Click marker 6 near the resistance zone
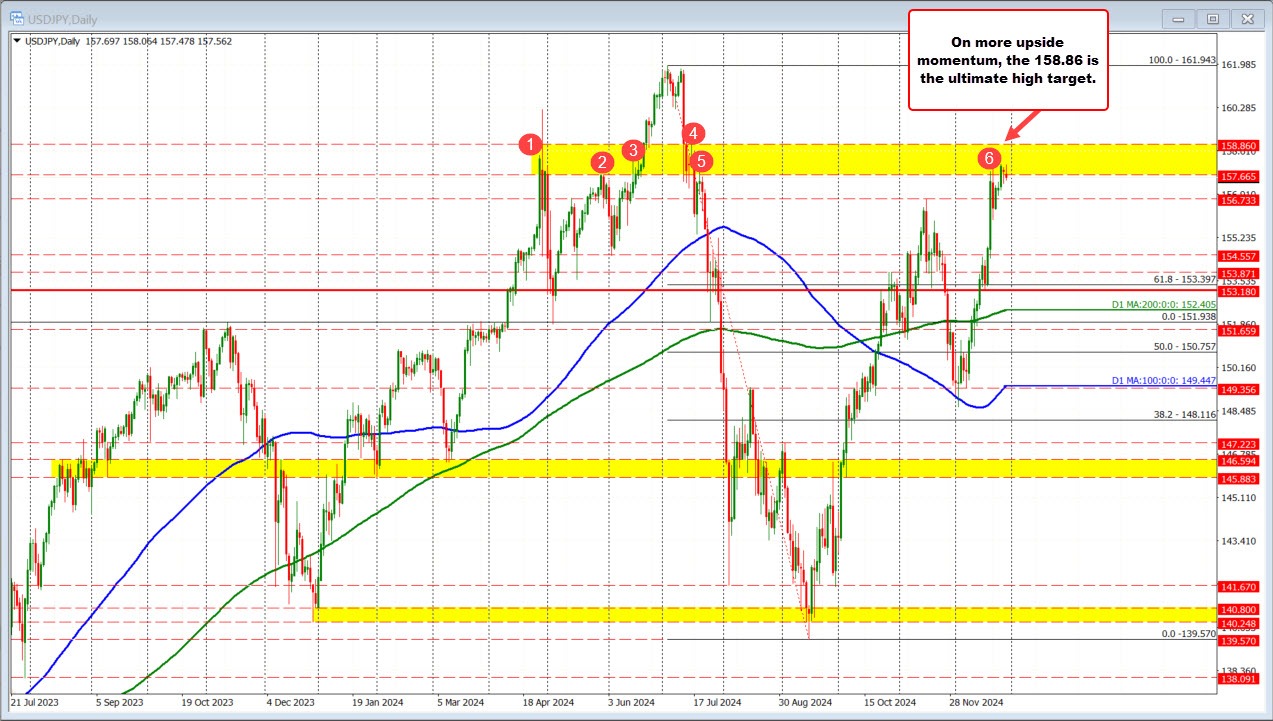This screenshot has width=1273, height=721. click(x=991, y=157)
